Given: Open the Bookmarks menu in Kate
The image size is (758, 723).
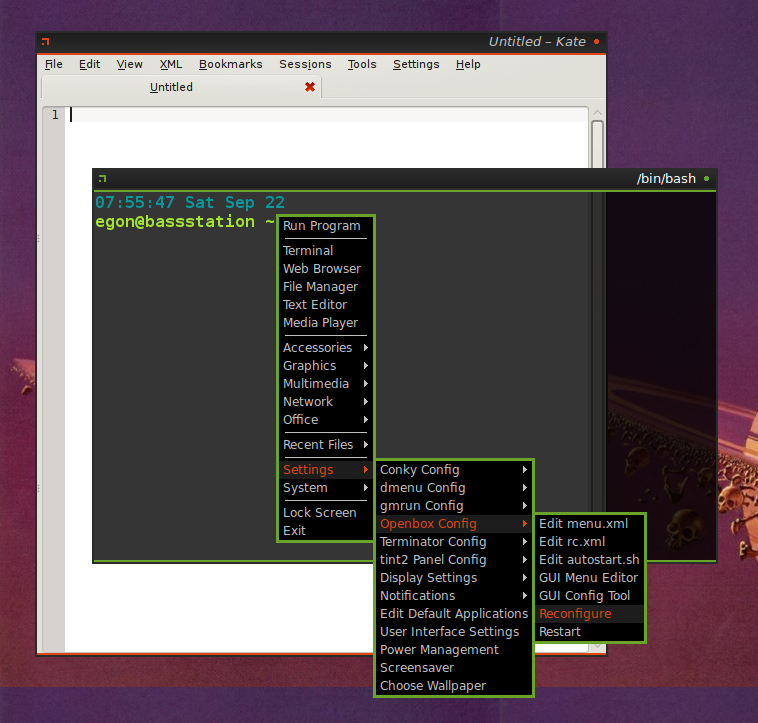Looking at the screenshot, I should click(x=231, y=64).
